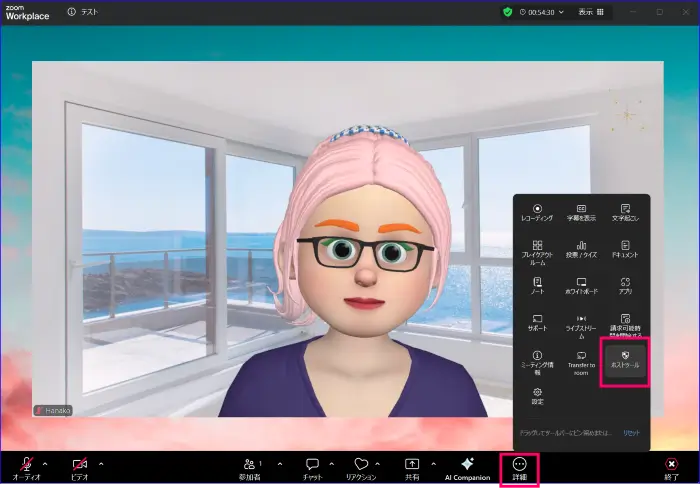Viewport: 700px width, 488px height.
Task: Open the Participants (参加者) panel
Action: 251,467
